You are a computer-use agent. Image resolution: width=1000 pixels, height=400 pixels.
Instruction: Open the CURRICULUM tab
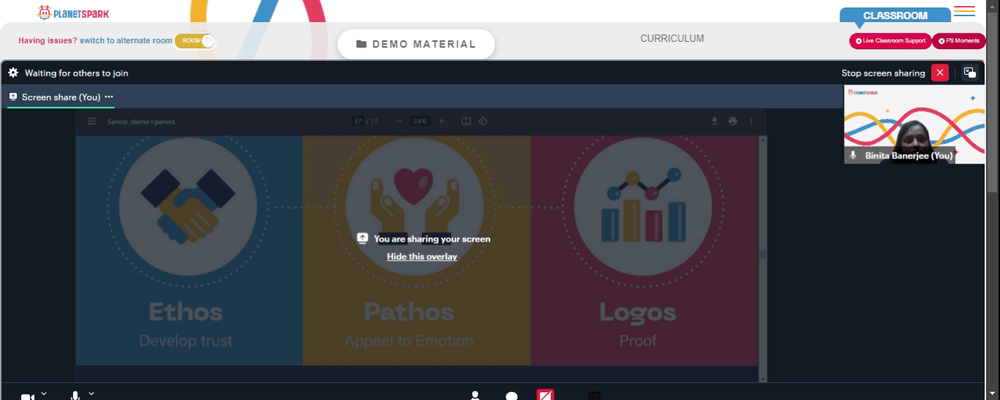pyautogui.click(x=672, y=38)
